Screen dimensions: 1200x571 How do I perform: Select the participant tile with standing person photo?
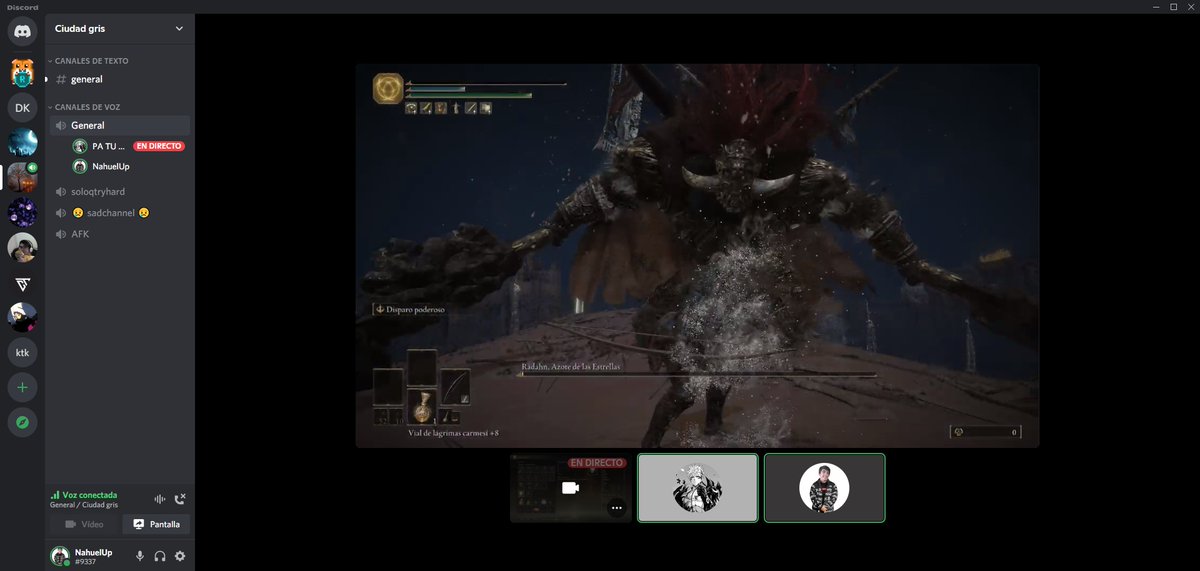[824, 488]
